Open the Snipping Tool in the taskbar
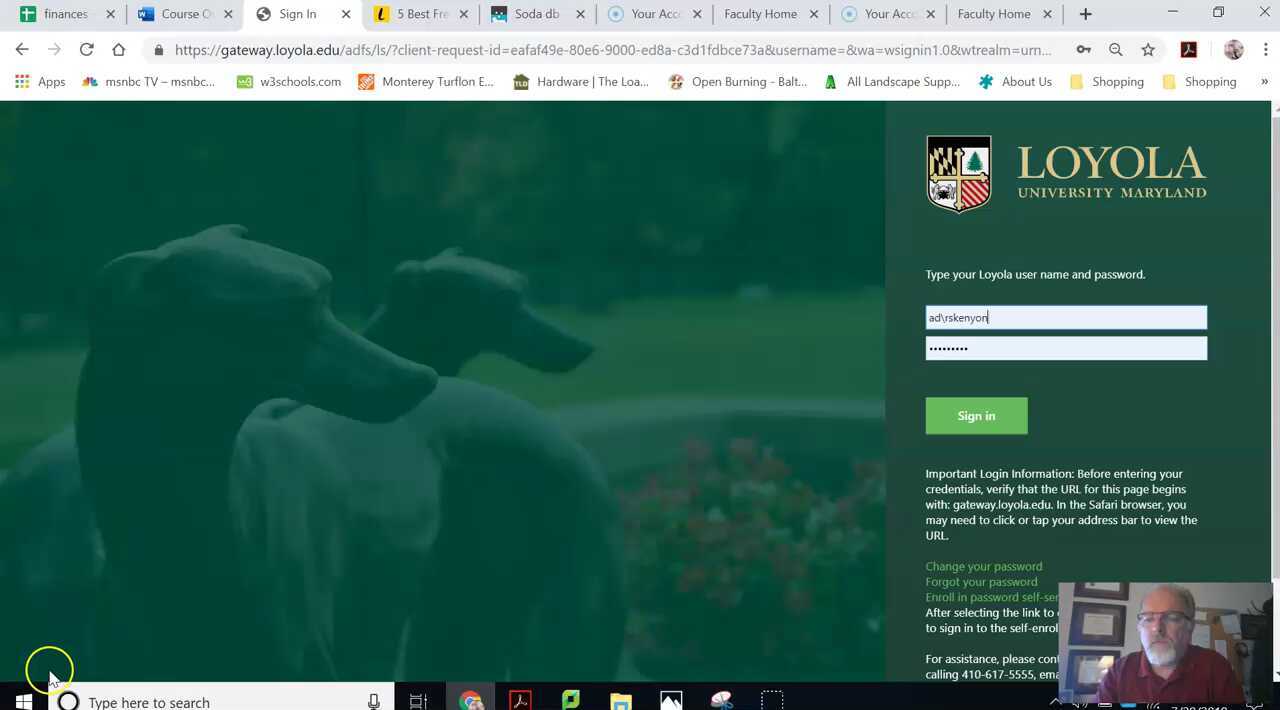1280x710 pixels. [x=722, y=701]
